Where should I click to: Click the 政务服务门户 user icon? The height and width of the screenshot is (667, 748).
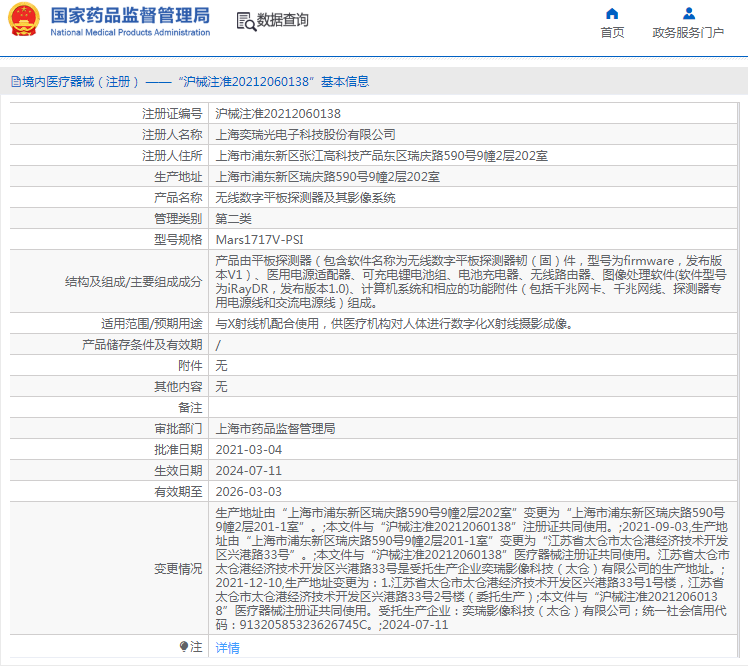[x=689, y=13]
